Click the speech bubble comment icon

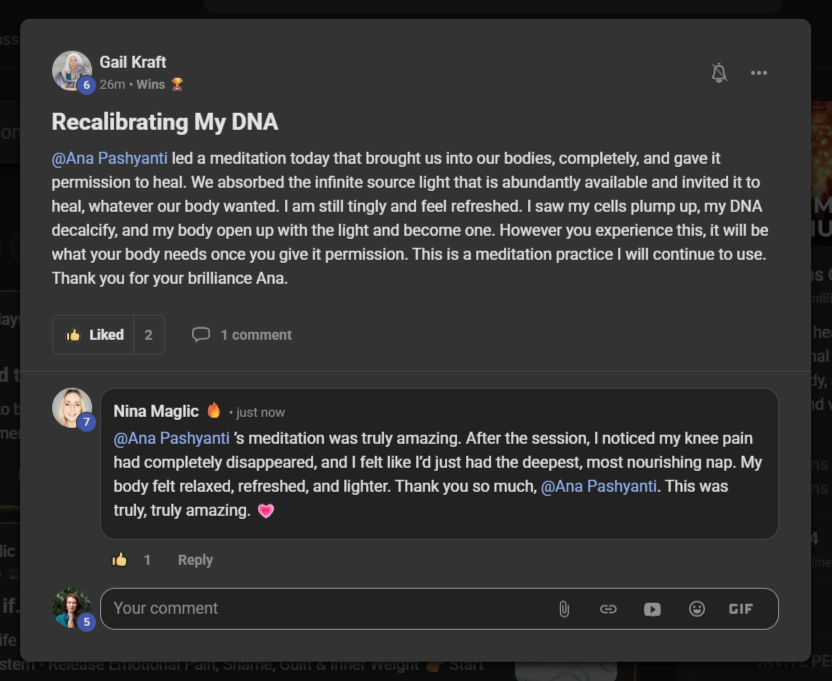point(201,335)
